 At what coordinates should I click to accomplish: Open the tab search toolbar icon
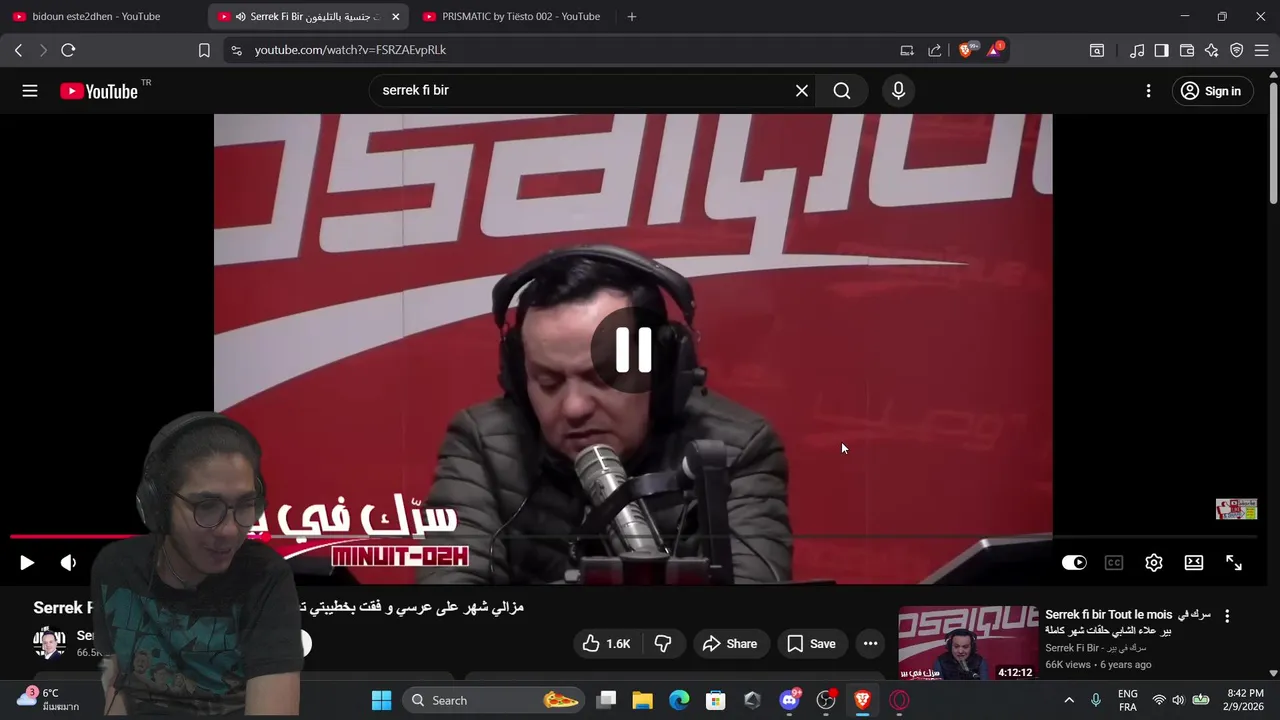(x=1097, y=50)
